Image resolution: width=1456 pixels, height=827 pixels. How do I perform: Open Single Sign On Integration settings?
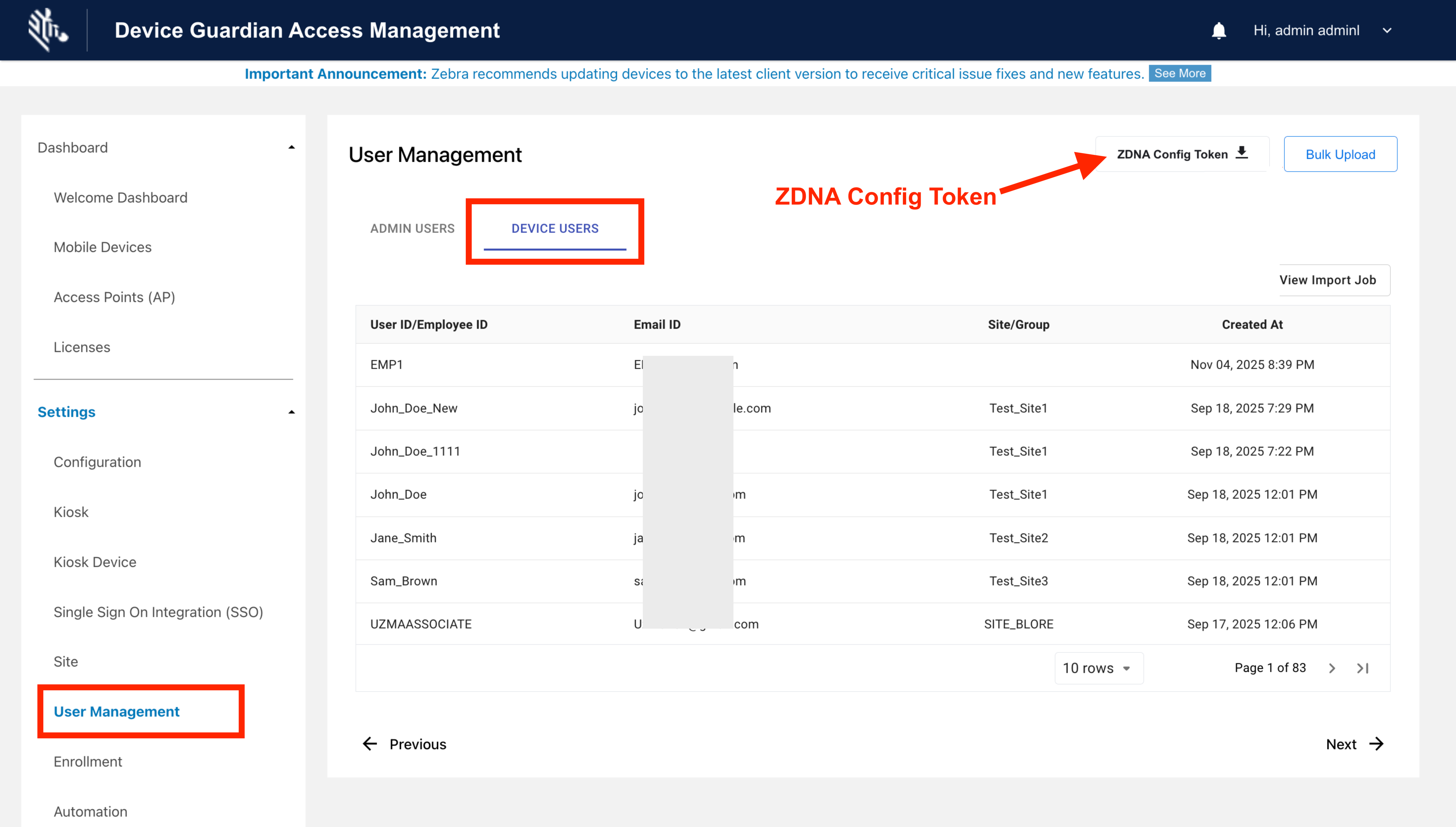click(158, 612)
